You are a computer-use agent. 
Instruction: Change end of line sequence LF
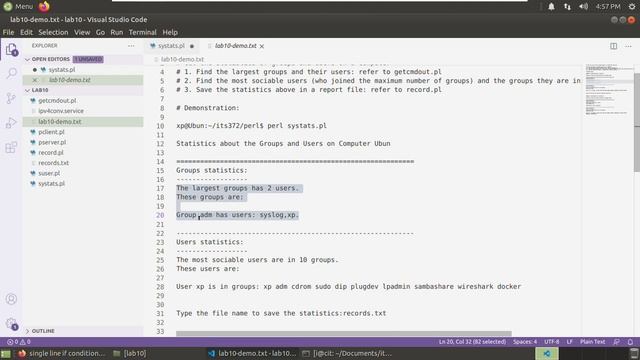(569, 342)
